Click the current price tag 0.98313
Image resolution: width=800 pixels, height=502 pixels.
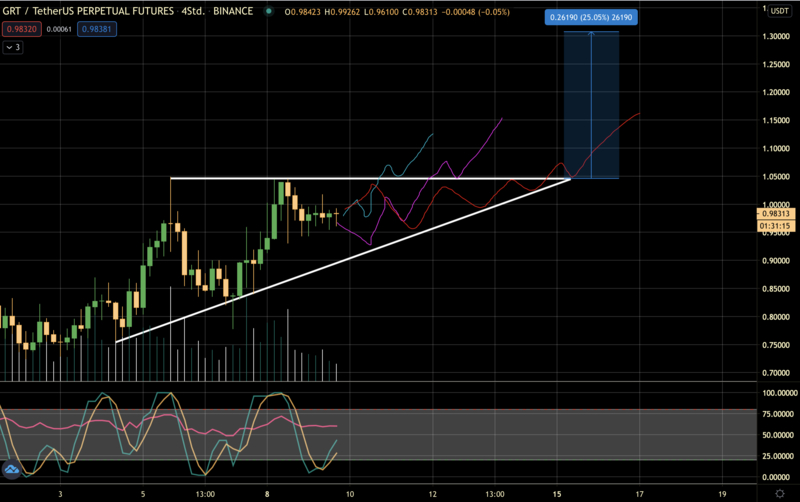point(776,214)
